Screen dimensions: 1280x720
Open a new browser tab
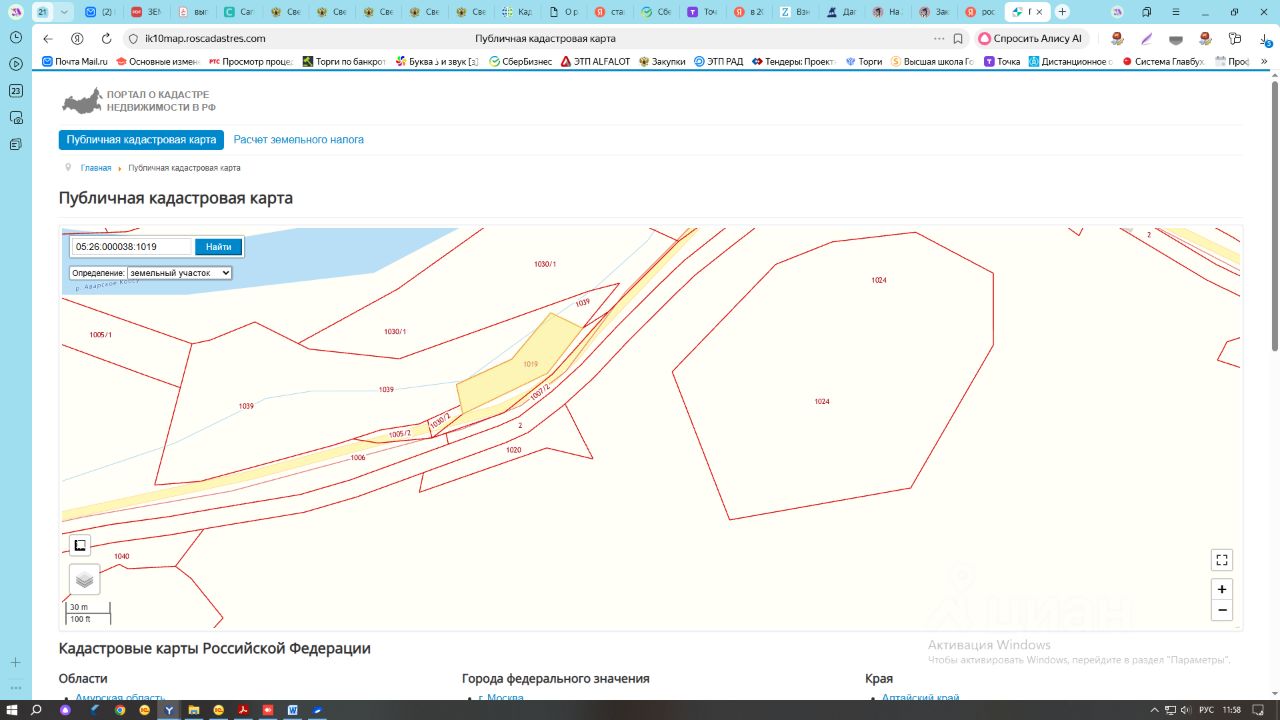tap(1062, 12)
